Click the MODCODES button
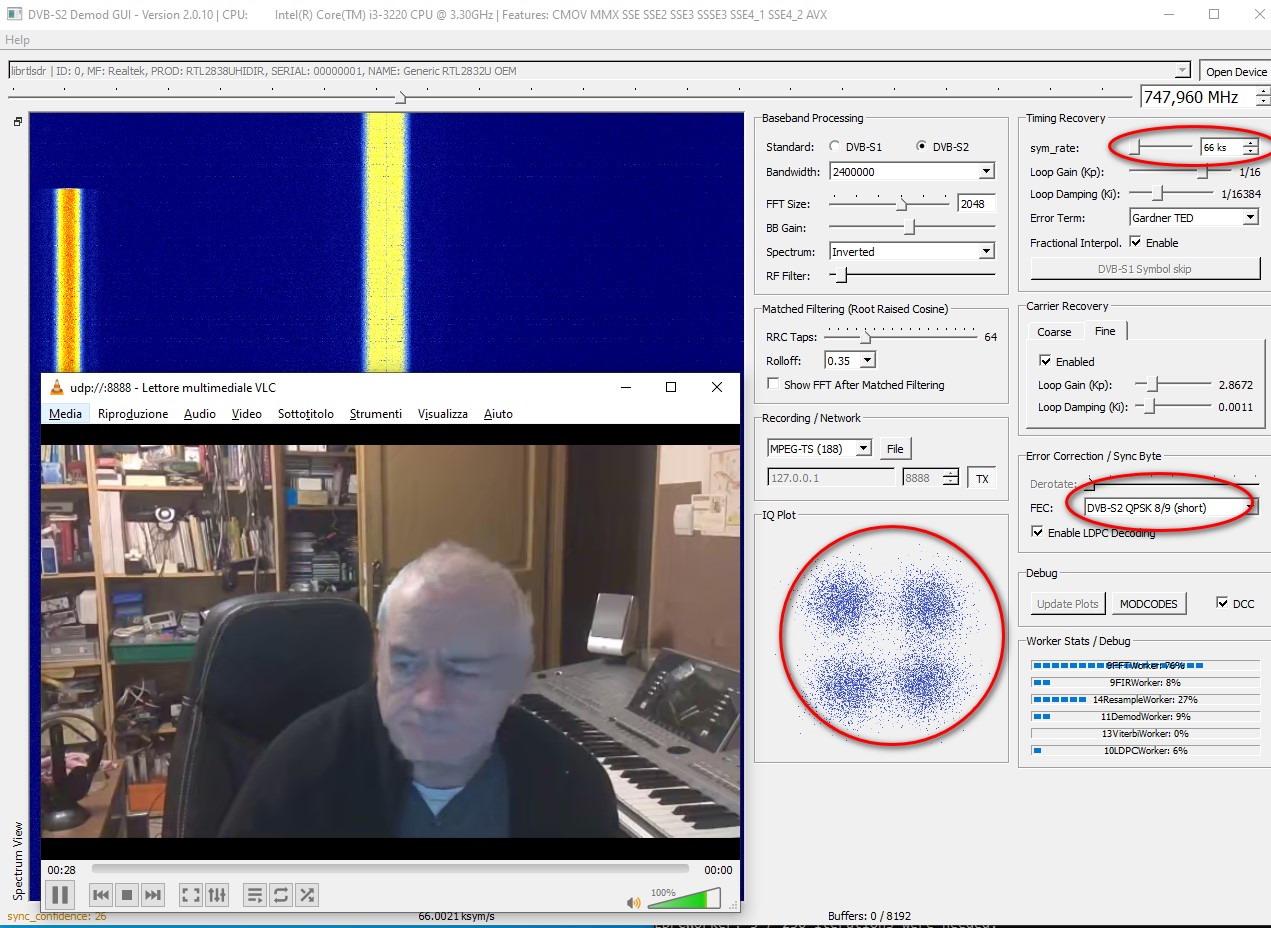Screen dimensions: 1271x928 tap(1148, 604)
